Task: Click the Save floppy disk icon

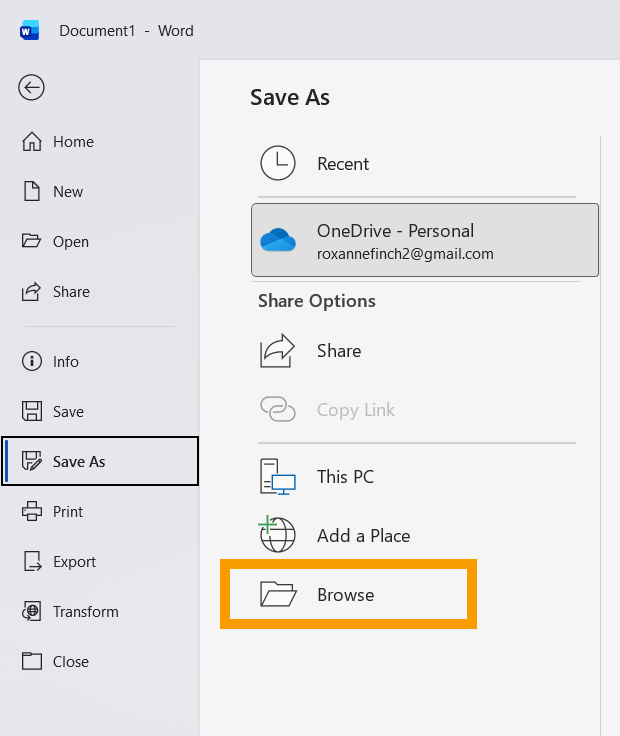Action: (32, 412)
